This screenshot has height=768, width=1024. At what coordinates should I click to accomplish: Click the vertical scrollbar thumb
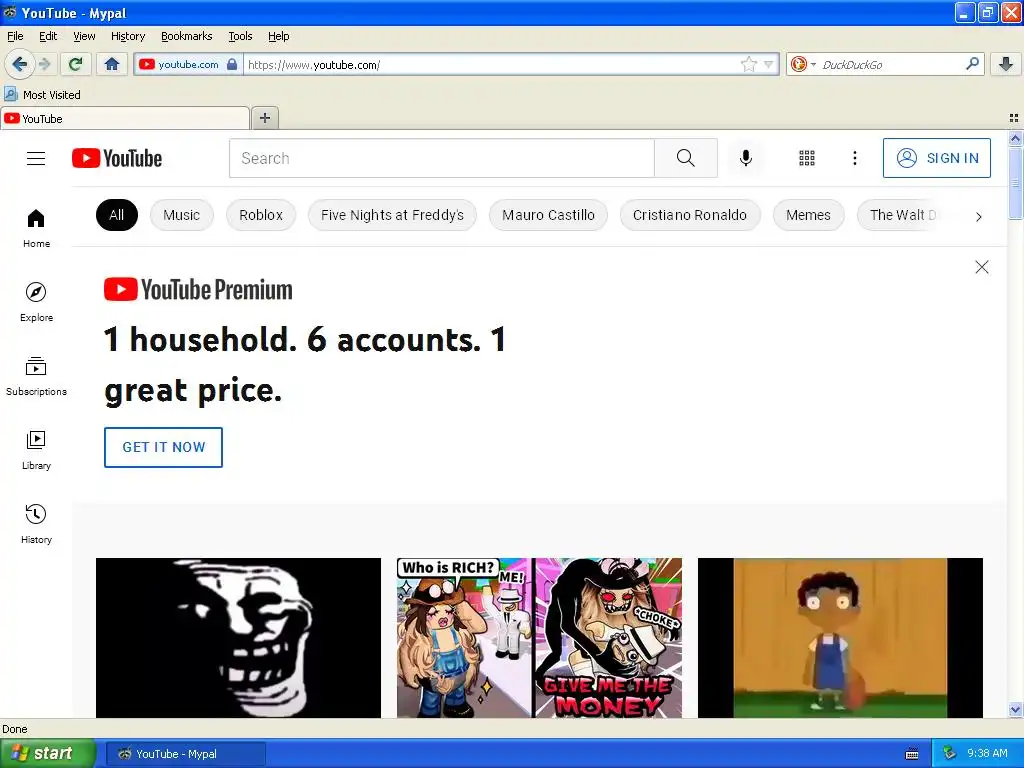coord(1015,182)
